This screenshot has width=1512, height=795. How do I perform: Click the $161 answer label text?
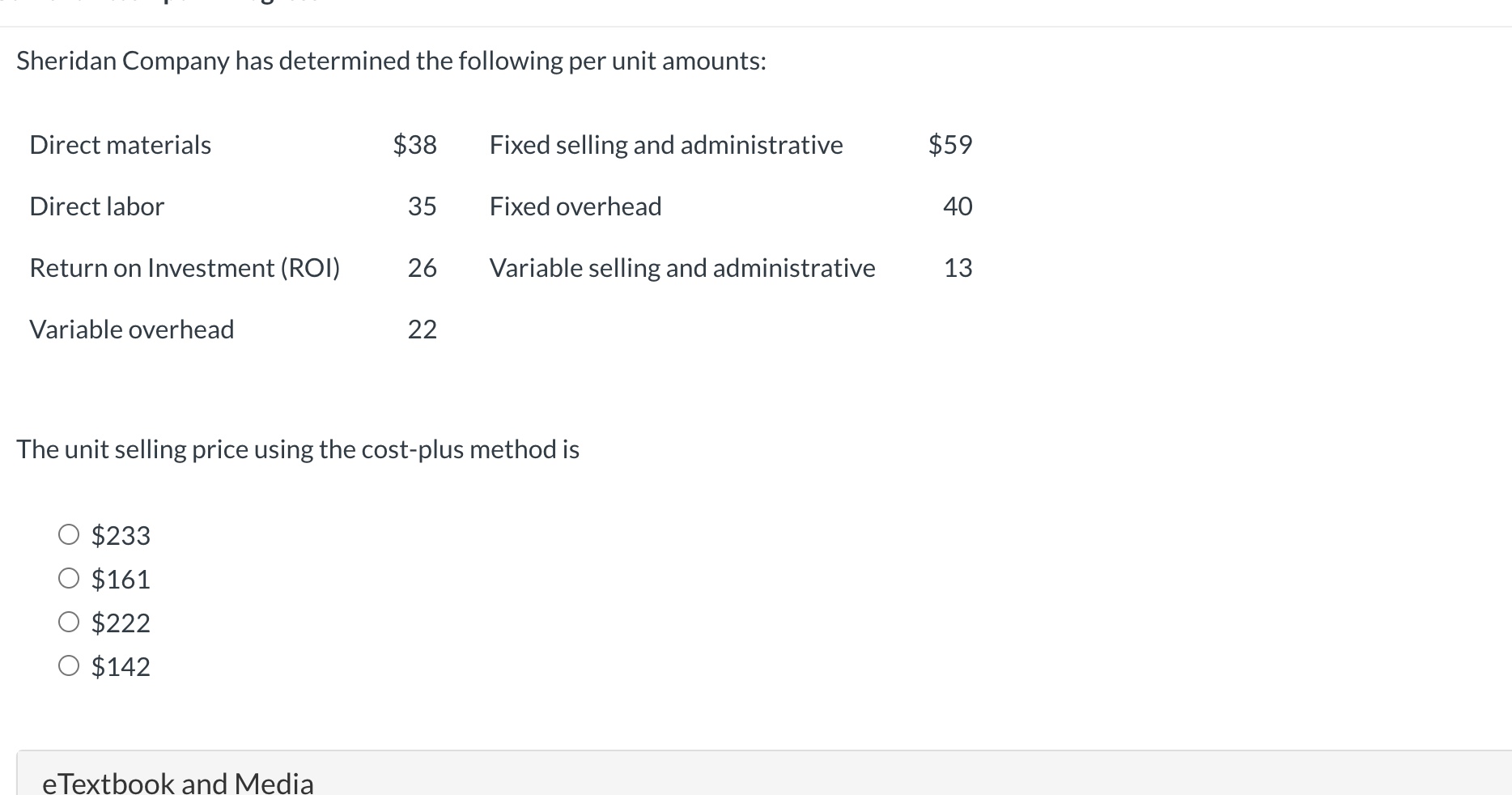coord(121,578)
